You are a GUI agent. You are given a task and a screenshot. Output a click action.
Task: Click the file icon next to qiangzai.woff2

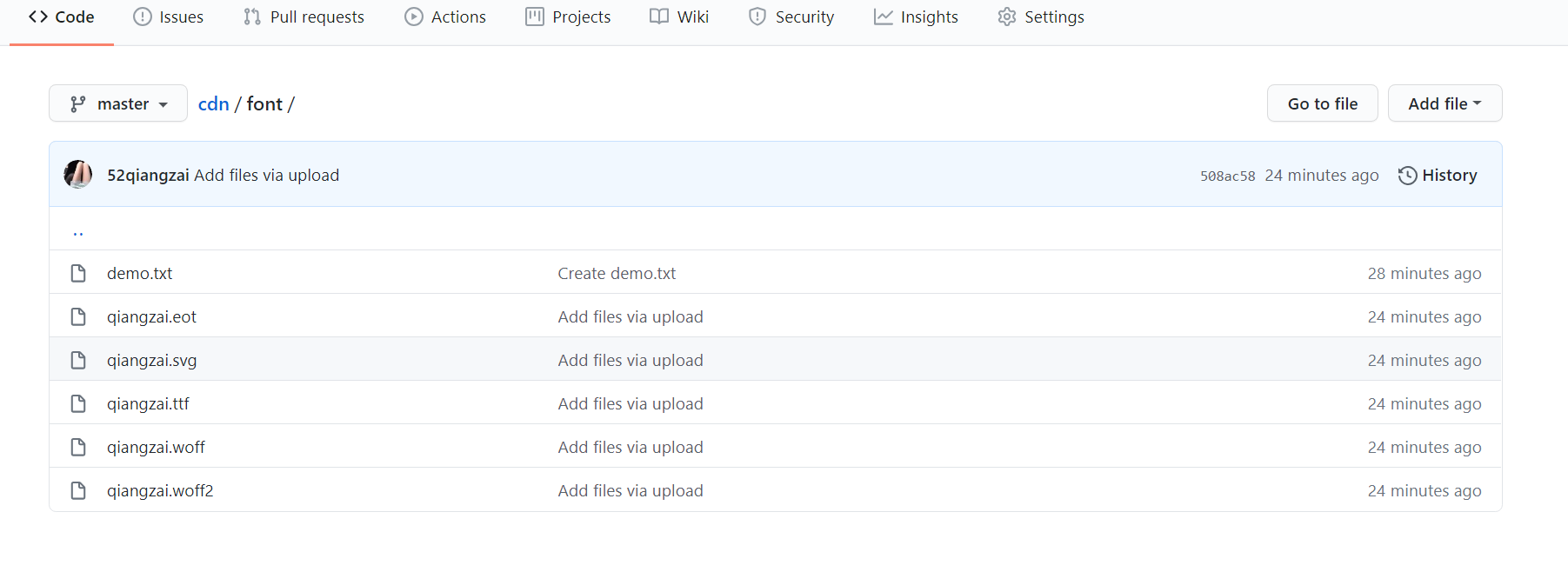78,491
